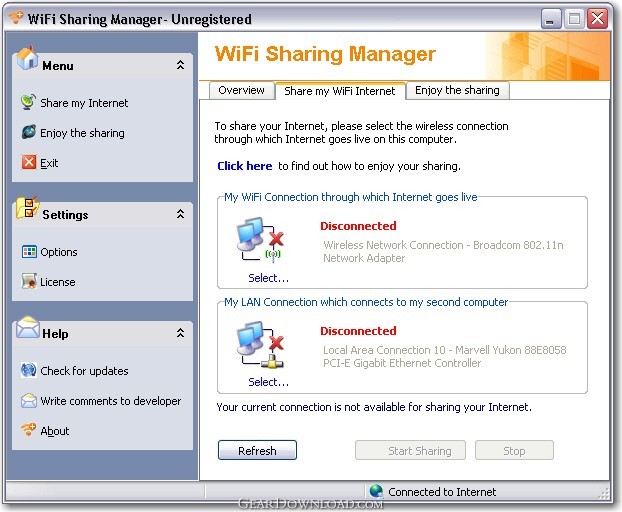Screen dimensions: 622x512
Task: Click the Marvell Yukon 88E8058 adapter name
Action: point(445,356)
